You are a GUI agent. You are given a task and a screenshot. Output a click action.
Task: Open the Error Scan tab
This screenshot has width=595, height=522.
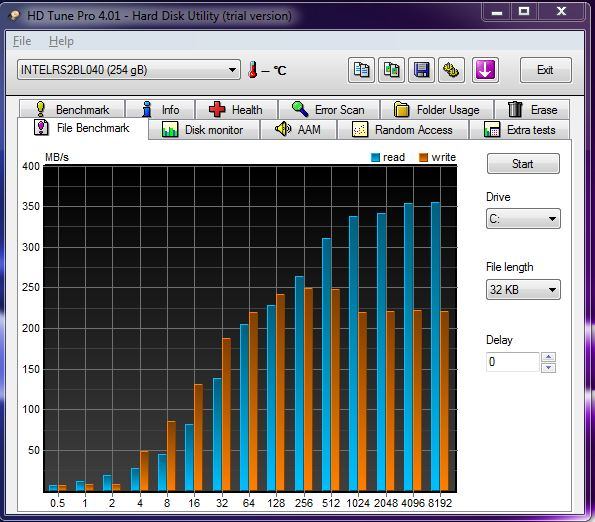coord(329,110)
